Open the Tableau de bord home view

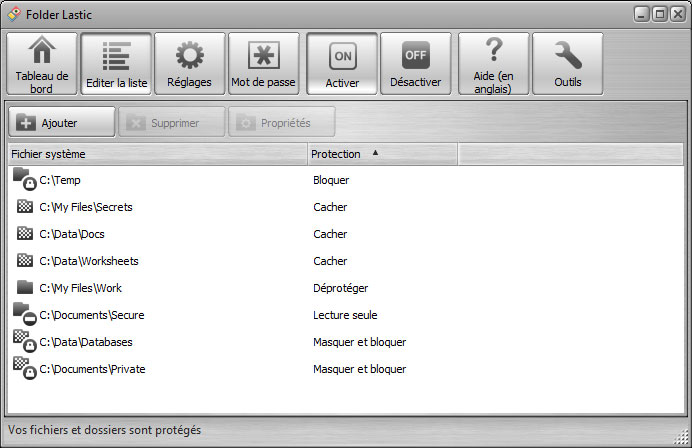(x=42, y=64)
